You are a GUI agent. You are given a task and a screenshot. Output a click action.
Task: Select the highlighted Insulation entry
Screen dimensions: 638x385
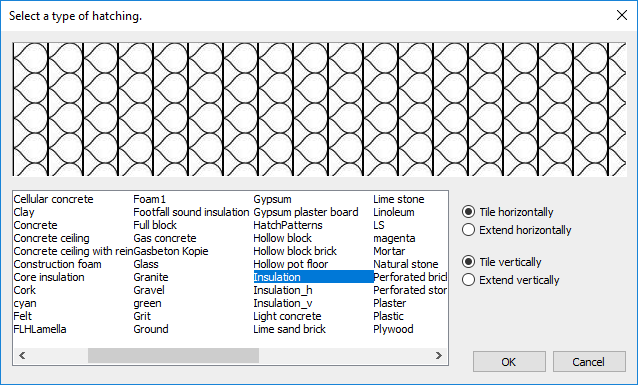tap(313, 278)
